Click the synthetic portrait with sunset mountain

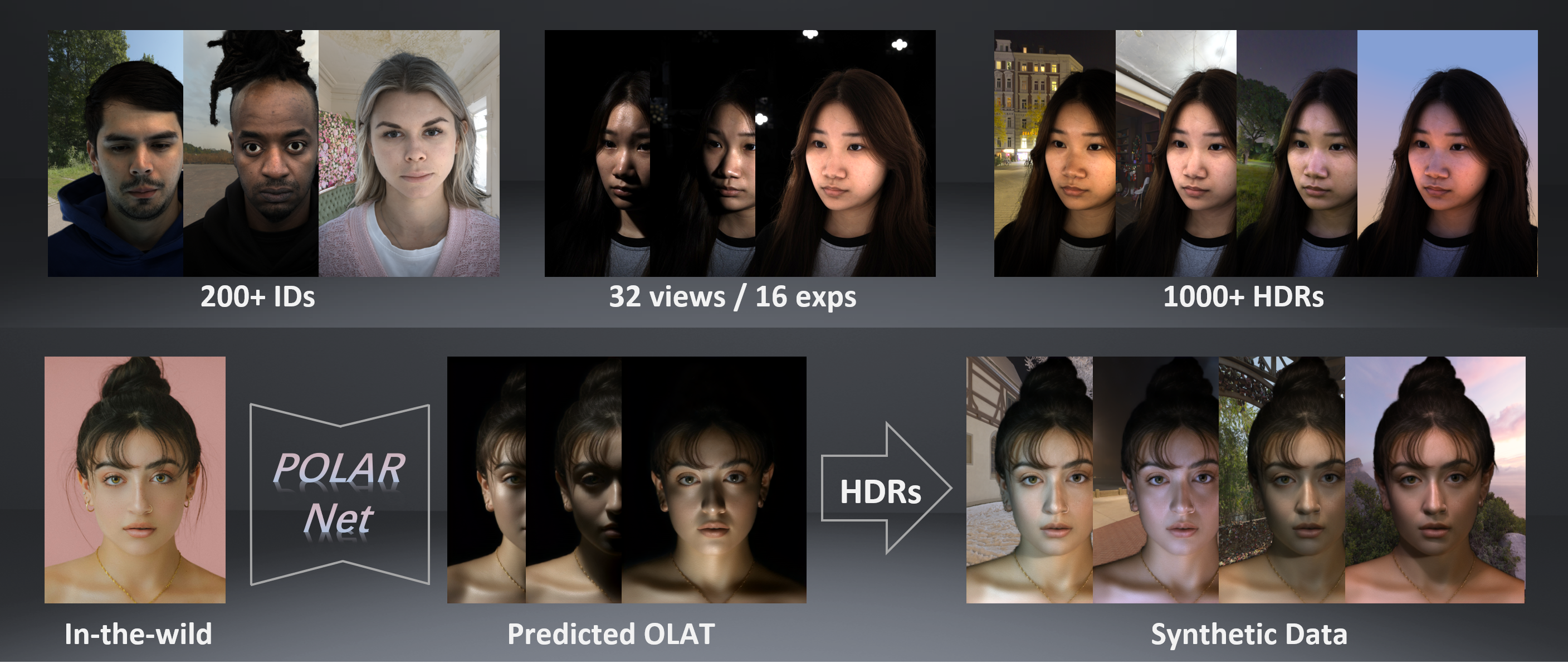coord(1435,480)
